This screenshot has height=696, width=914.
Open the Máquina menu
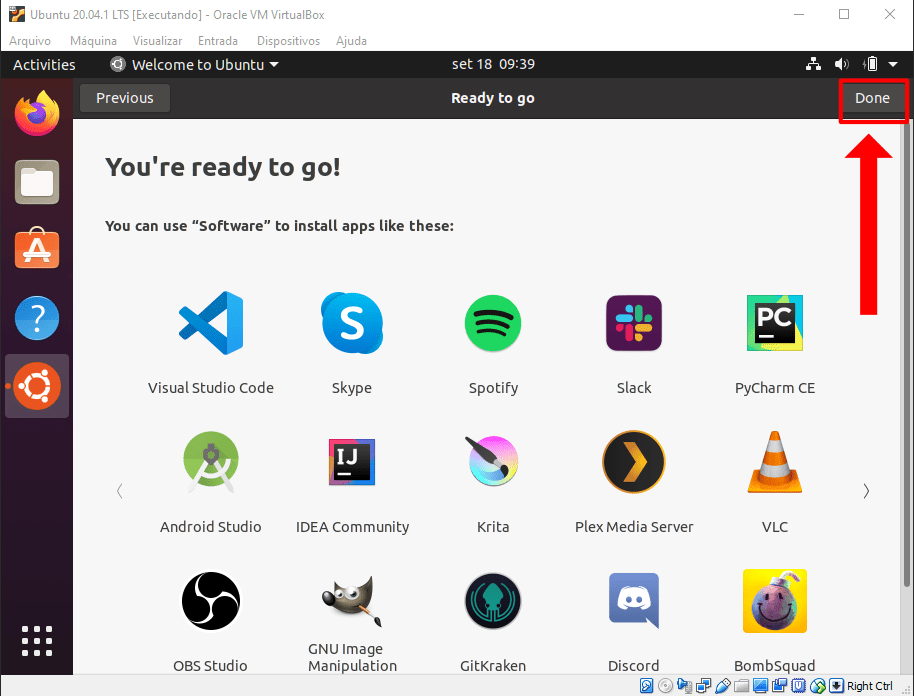tap(93, 41)
